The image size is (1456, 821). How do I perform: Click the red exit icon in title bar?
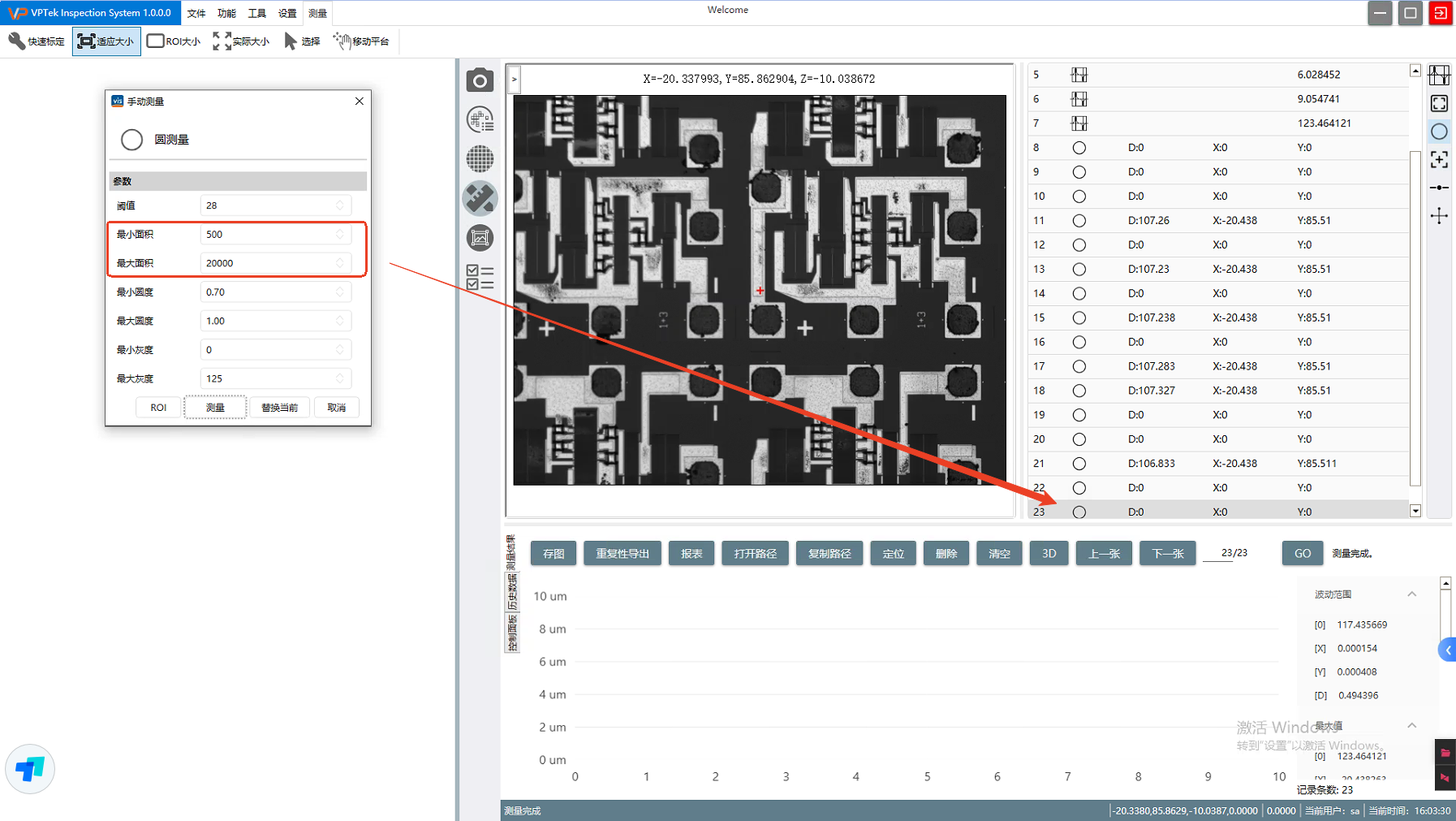point(1441,13)
